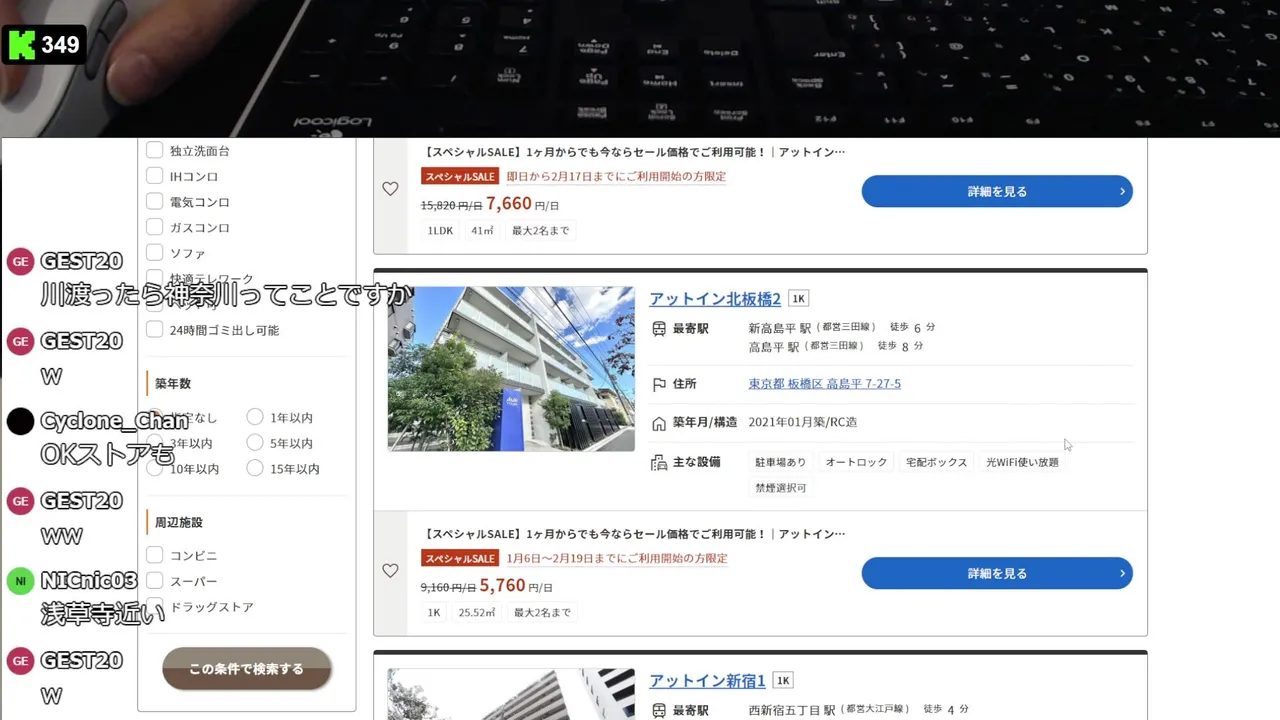Click the 周辺施設 section heading
Viewport: 1280px width, 720px height.
click(x=178, y=522)
